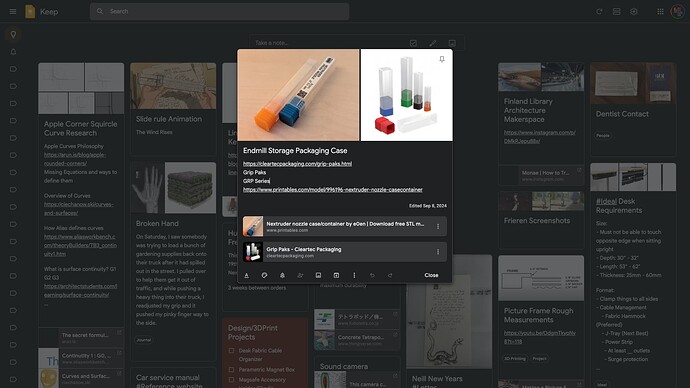This screenshot has height=388, width=690.
Task: Open the cleartecpackaging.com grip-paks link
Action: (x=297, y=164)
